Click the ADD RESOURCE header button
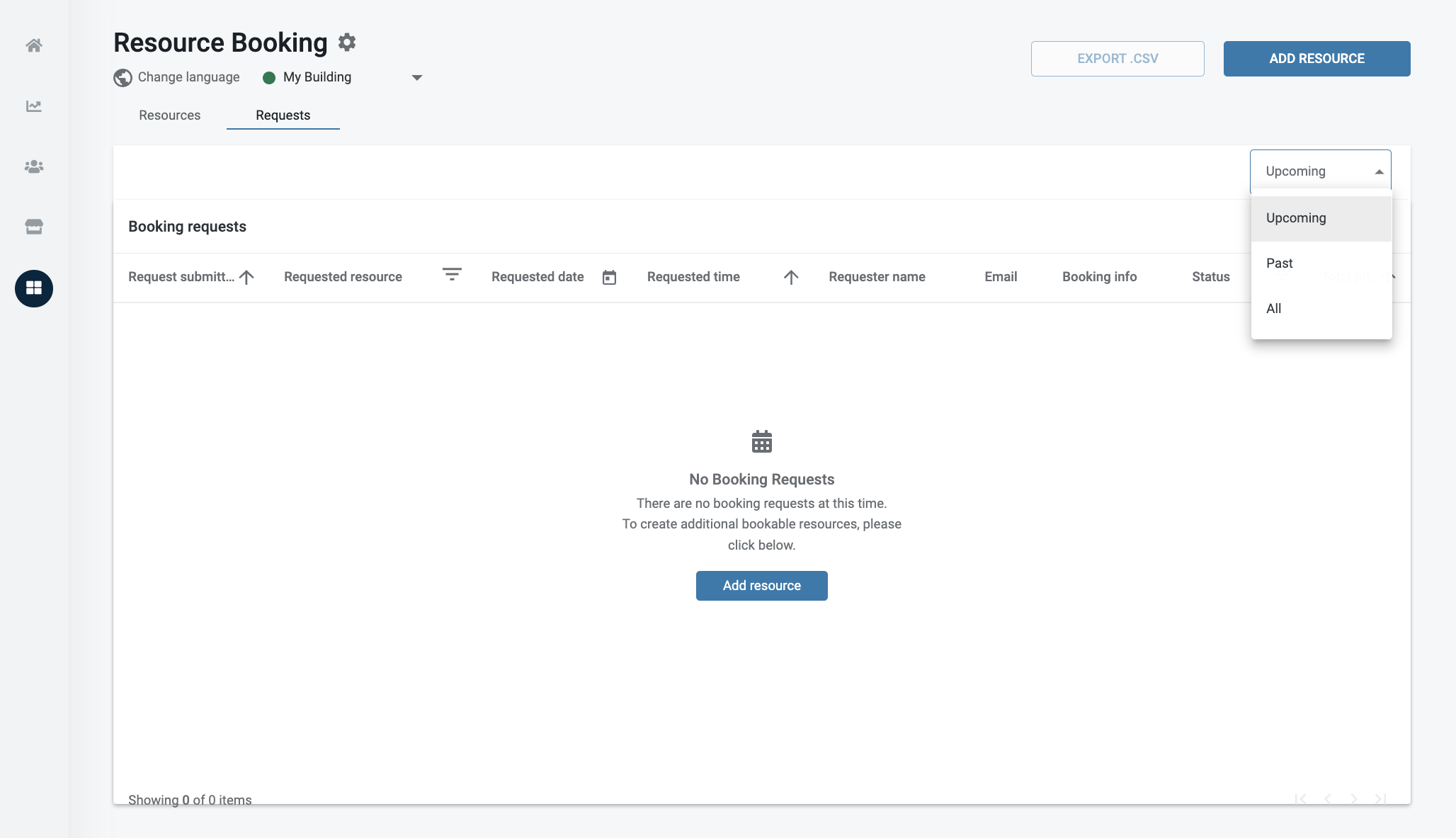Image resolution: width=1456 pixels, height=838 pixels. 1316,59
